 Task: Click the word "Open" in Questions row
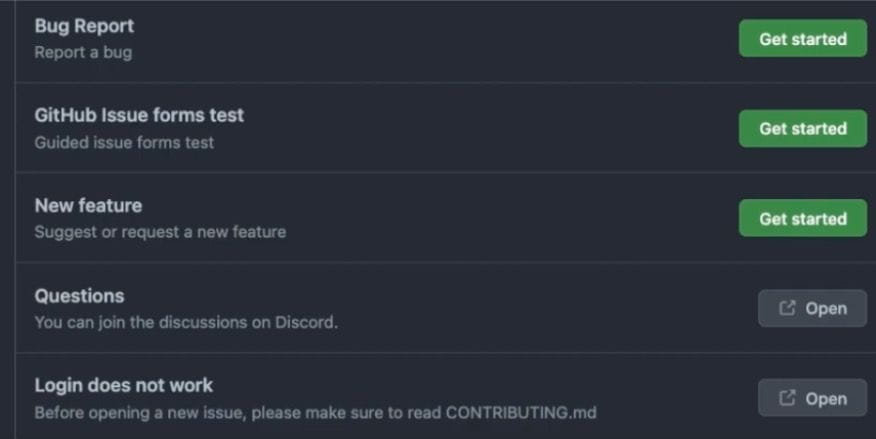826,308
